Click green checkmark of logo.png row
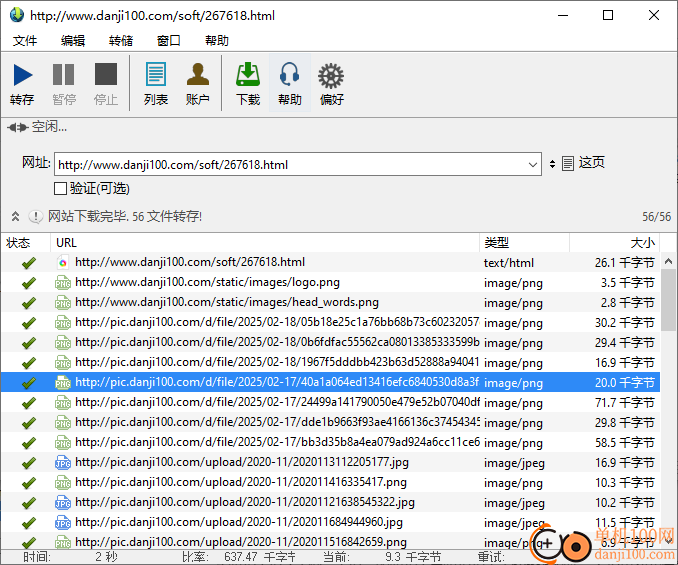Viewport: 678px width, 565px height. (29, 283)
